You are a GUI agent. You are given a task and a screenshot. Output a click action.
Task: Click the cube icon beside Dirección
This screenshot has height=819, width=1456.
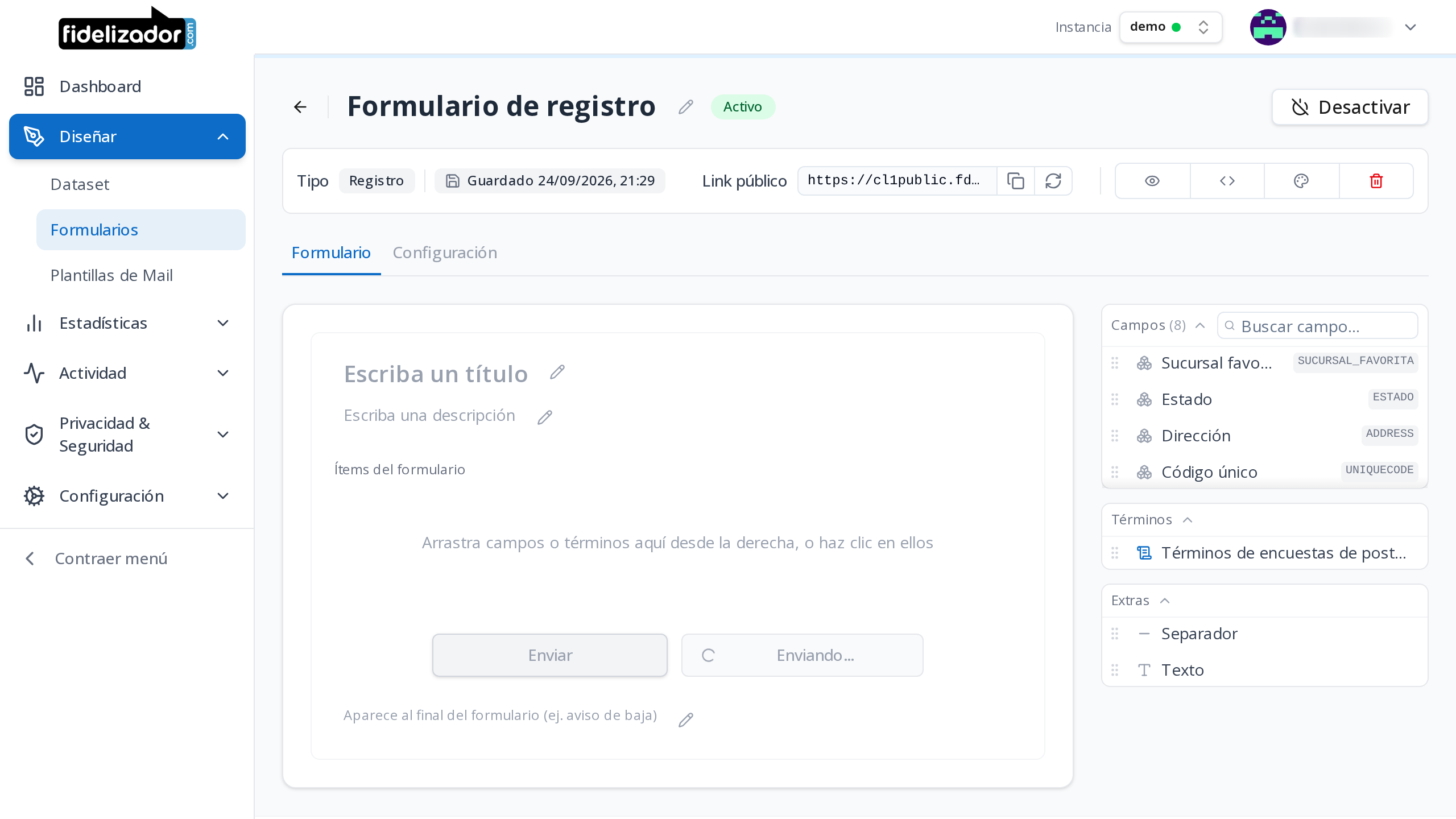tap(1144, 436)
